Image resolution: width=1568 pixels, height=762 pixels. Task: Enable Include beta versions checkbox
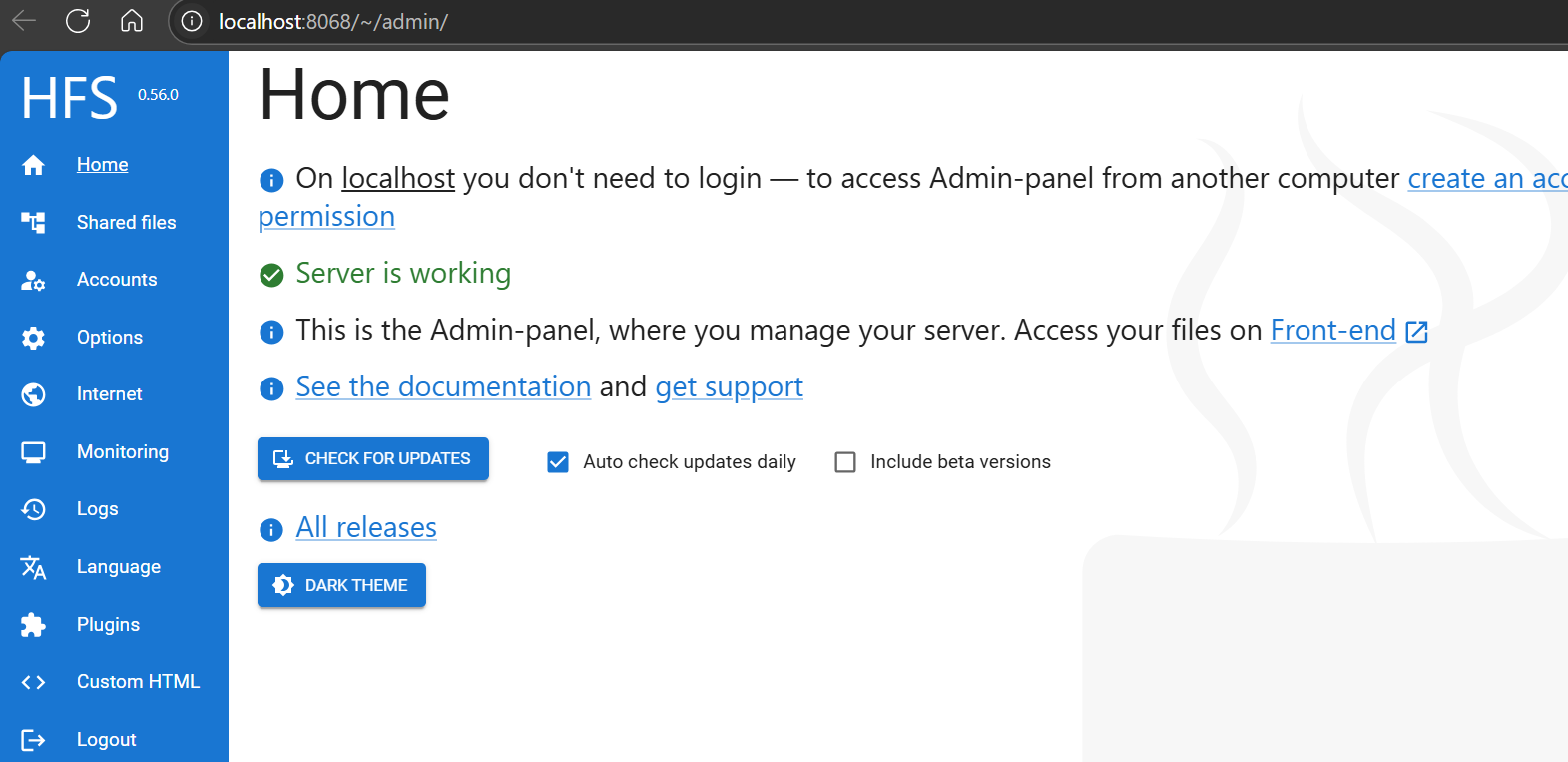coord(845,462)
